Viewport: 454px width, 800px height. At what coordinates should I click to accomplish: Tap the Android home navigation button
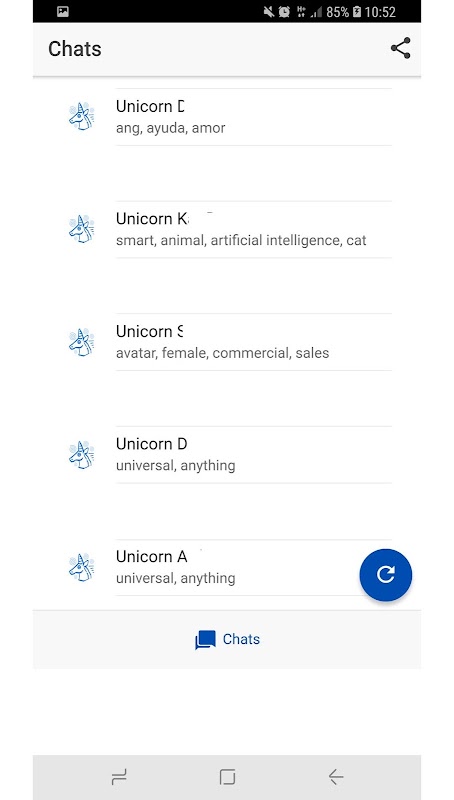coord(228,777)
